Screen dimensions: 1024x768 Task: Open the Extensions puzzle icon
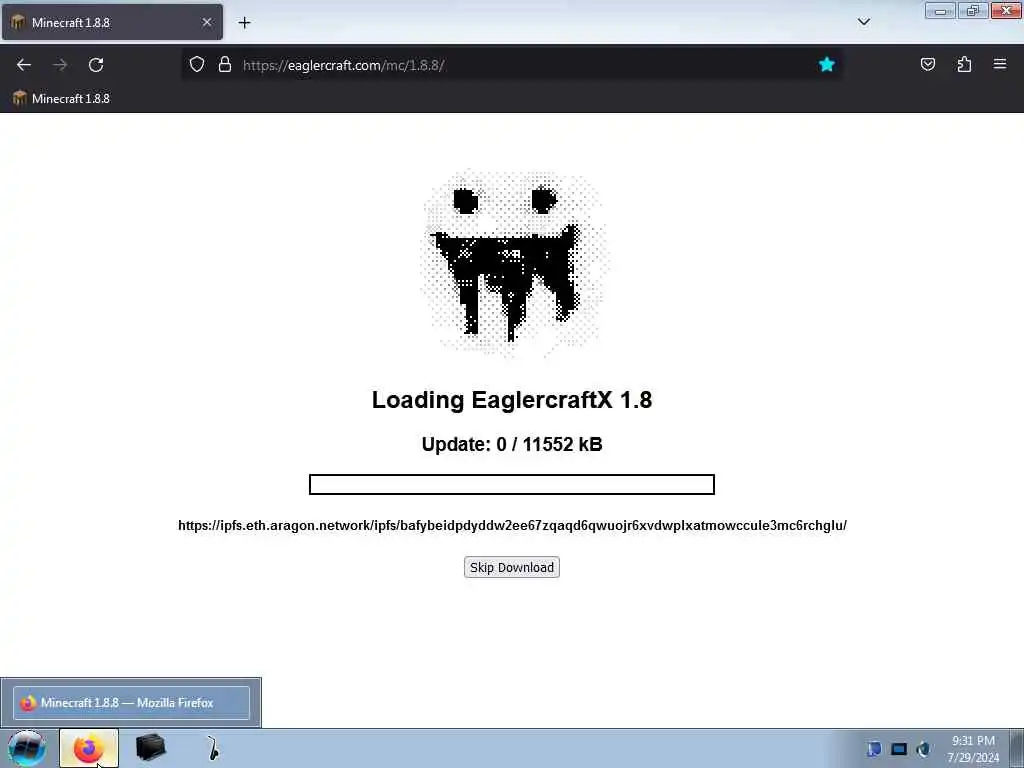[x=964, y=64]
